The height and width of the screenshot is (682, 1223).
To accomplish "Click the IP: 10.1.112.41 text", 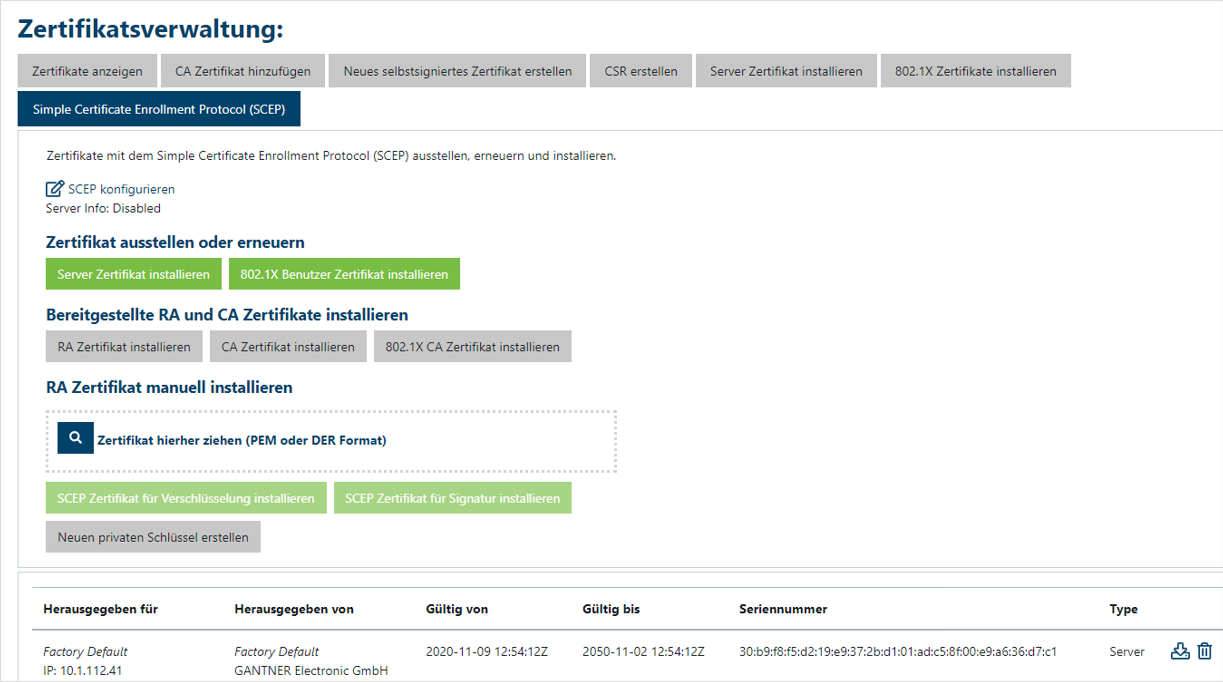I will pos(83,671).
